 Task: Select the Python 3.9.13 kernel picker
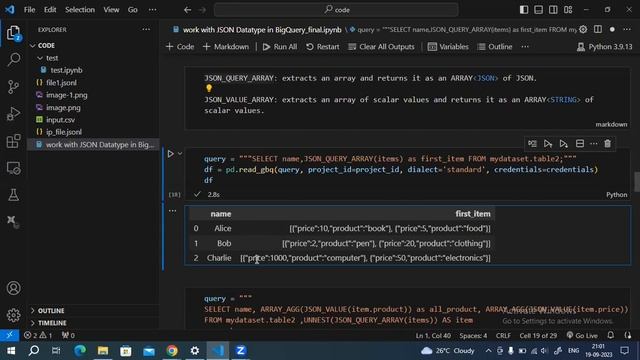604,47
